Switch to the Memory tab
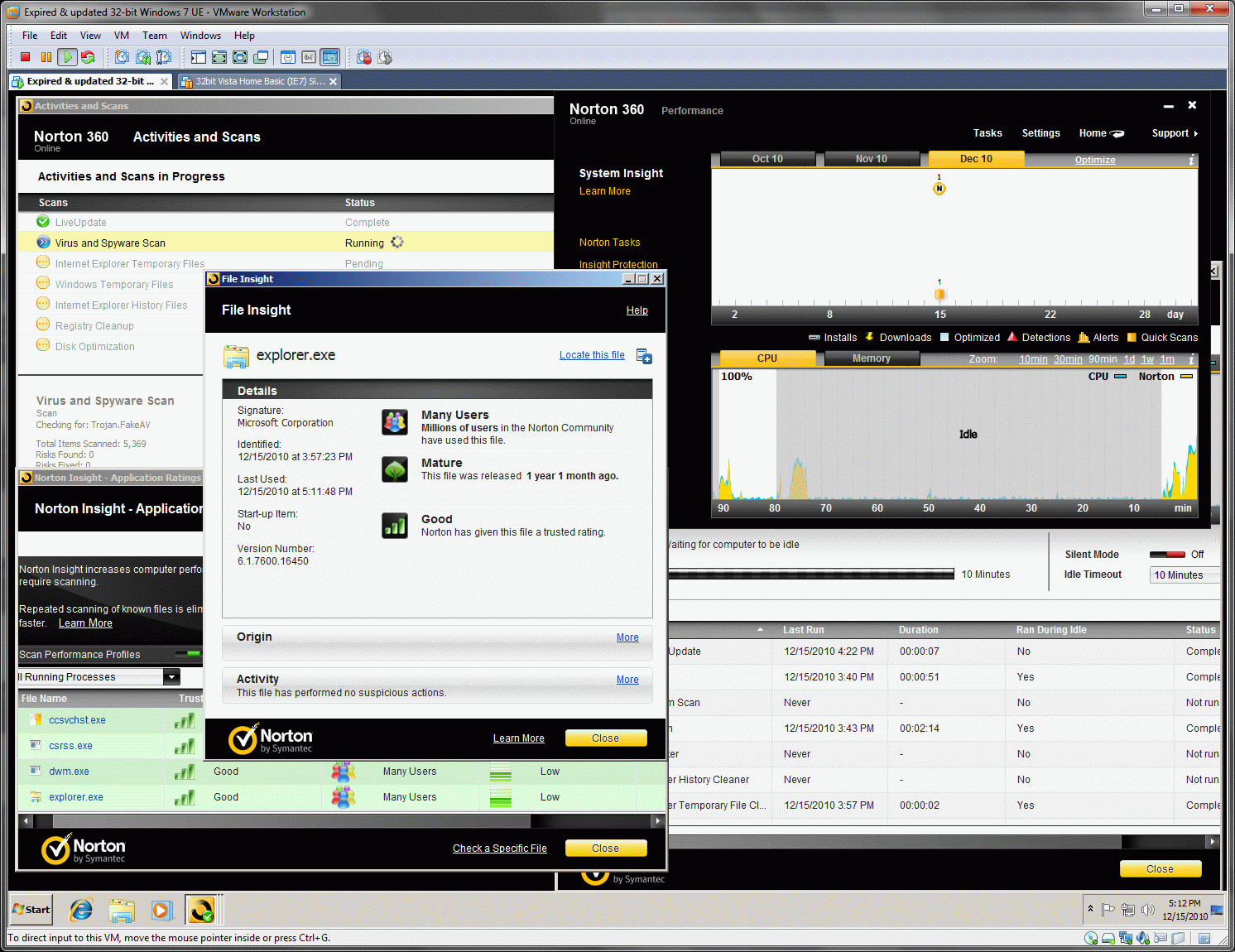Image resolution: width=1235 pixels, height=952 pixels. pyautogui.click(x=871, y=358)
